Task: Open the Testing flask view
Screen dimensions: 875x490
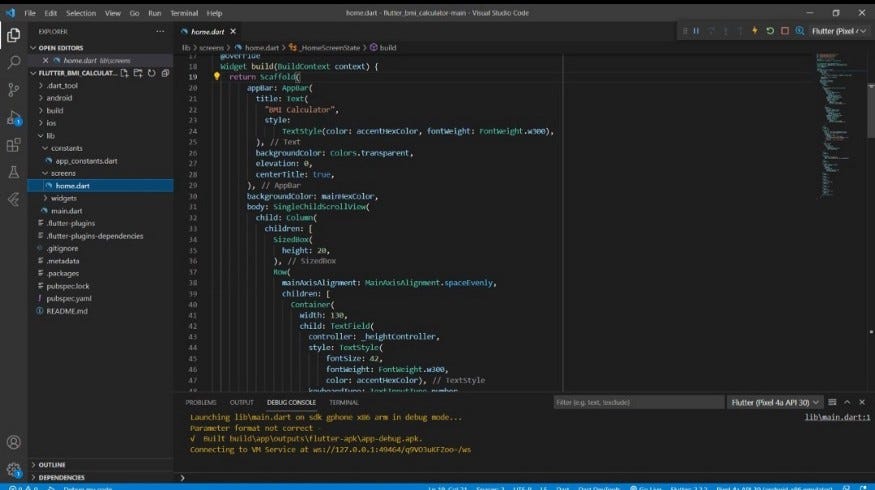Action: click(13, 172)
